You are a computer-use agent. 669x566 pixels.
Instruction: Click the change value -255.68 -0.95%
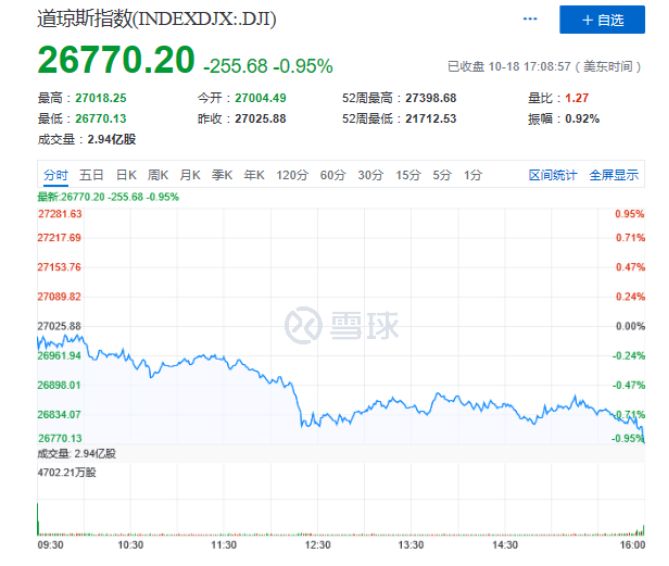tap(268, 66)
